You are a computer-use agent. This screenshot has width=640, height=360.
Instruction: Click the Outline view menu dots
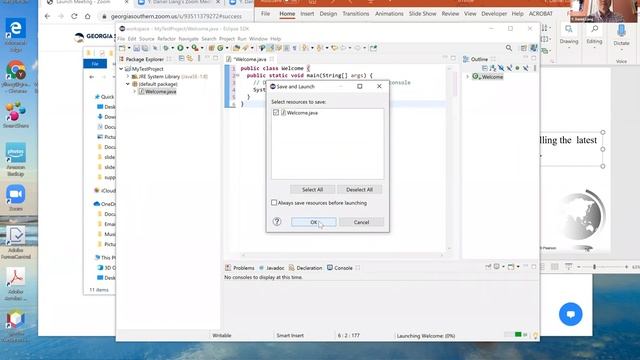pos(535,68)
